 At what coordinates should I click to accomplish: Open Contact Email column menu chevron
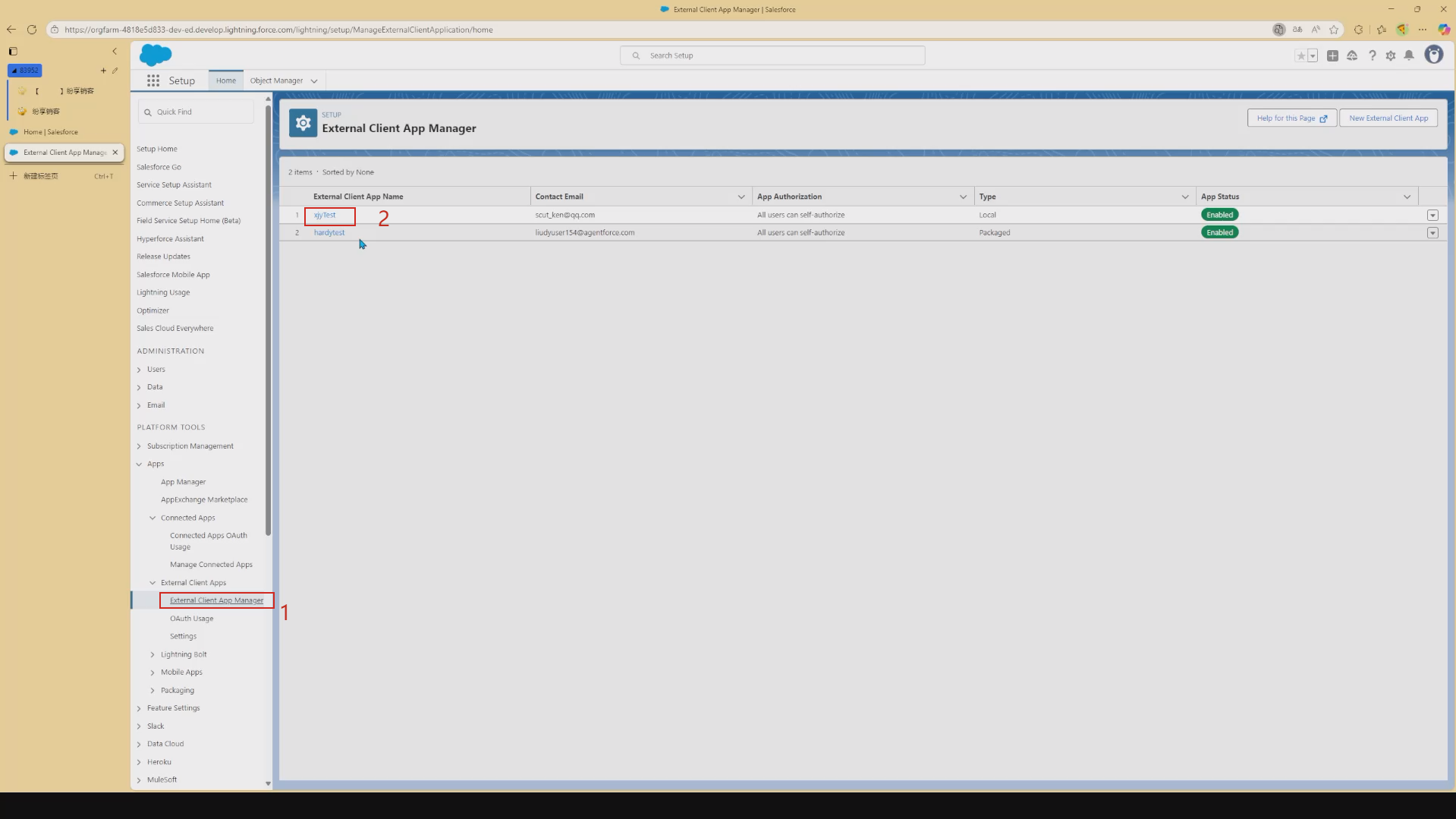(741, 197)
